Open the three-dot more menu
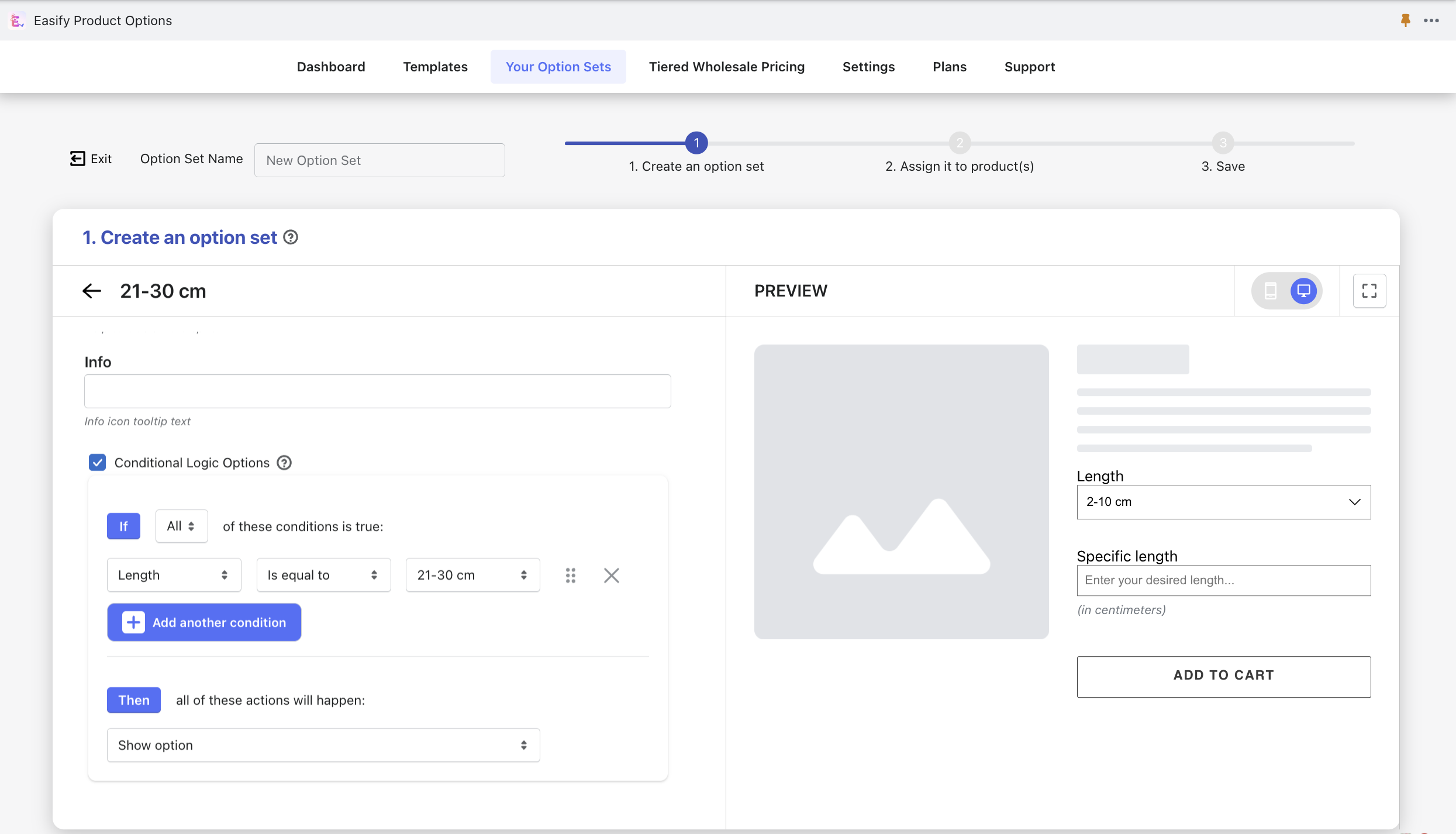 click(1431, 20)
